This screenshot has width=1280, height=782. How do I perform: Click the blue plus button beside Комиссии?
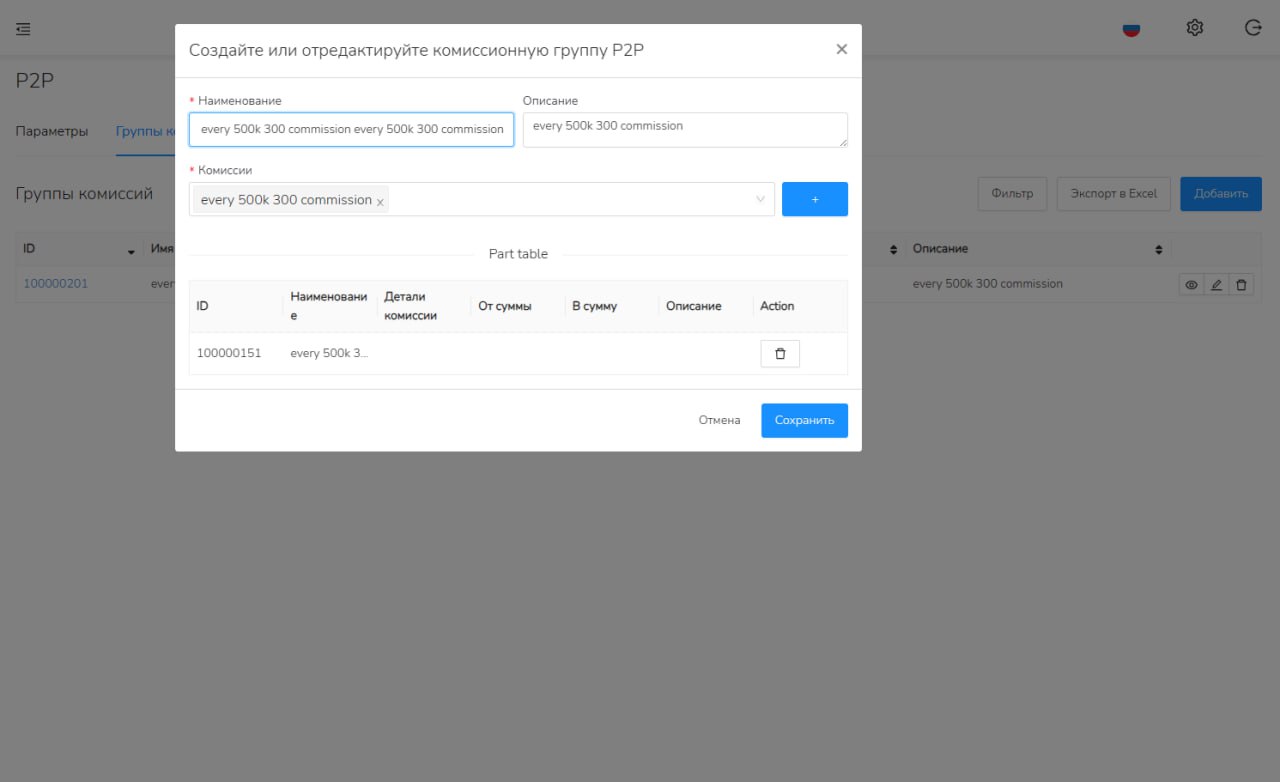pyautogui.click(x=814, y=199)
